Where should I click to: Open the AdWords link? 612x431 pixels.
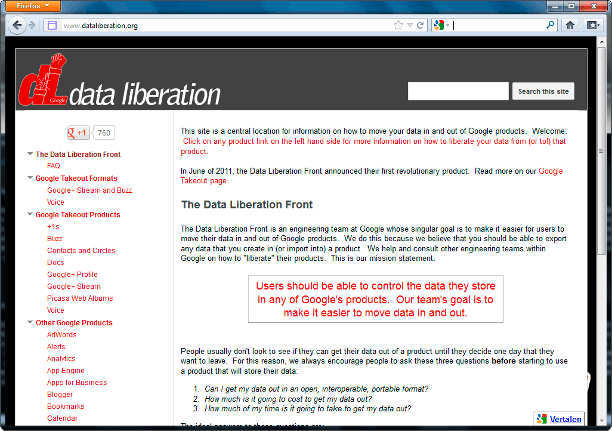pos(62,335)
